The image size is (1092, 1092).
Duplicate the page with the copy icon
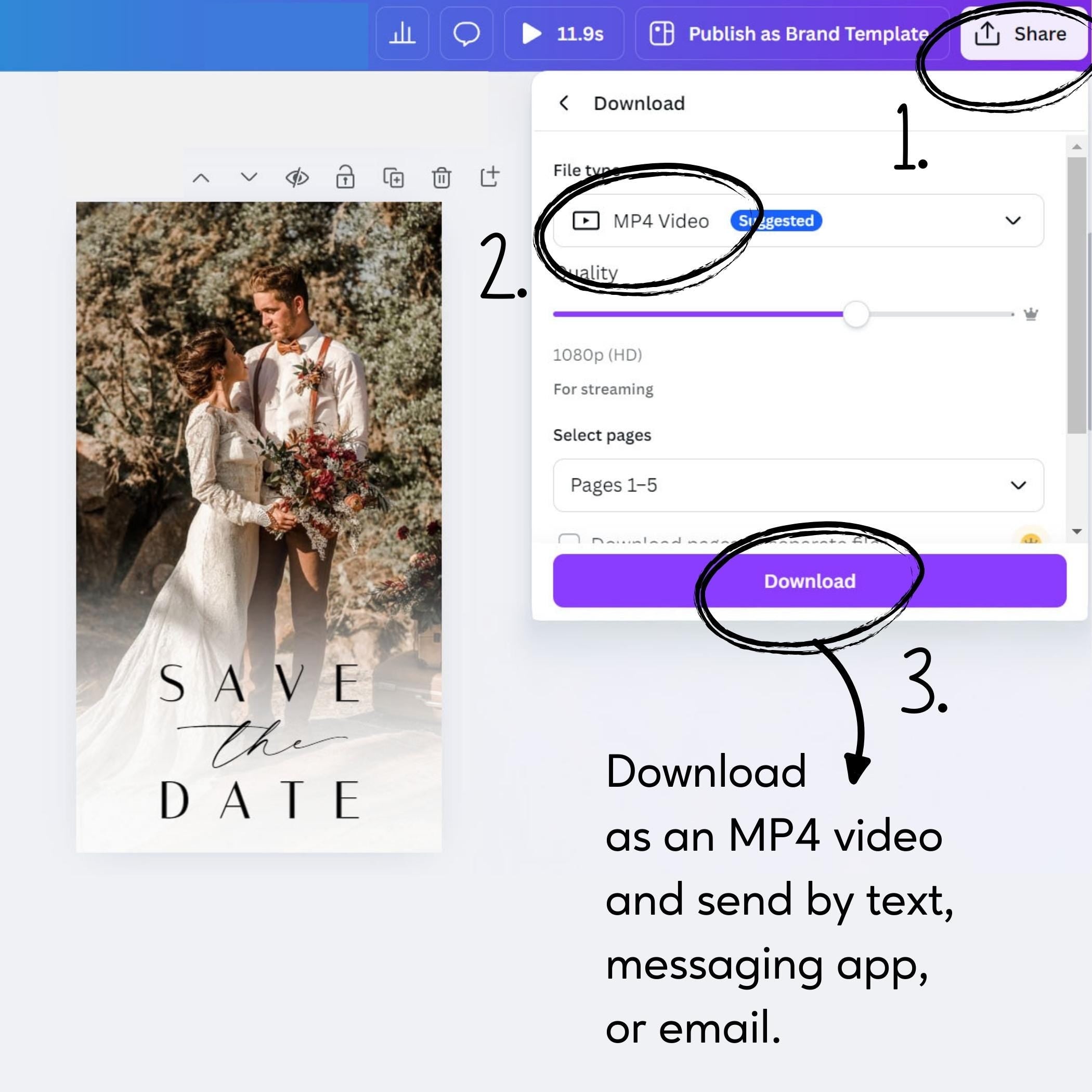pos(394,177)
